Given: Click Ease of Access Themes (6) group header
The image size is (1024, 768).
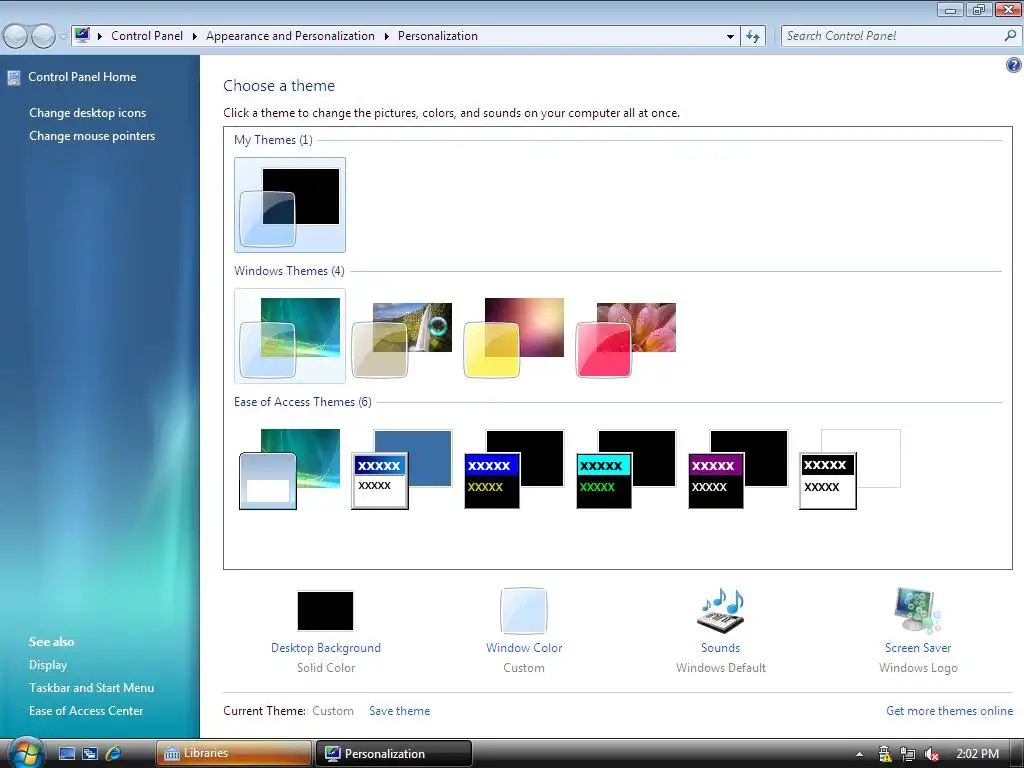Looking at the screenshot, I should click(x=303, y=402).
